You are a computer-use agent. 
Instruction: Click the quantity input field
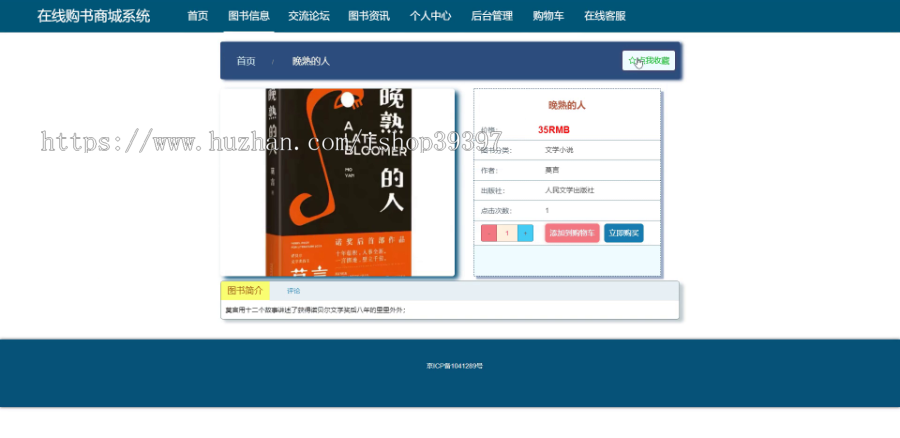[x=507, y=233]
